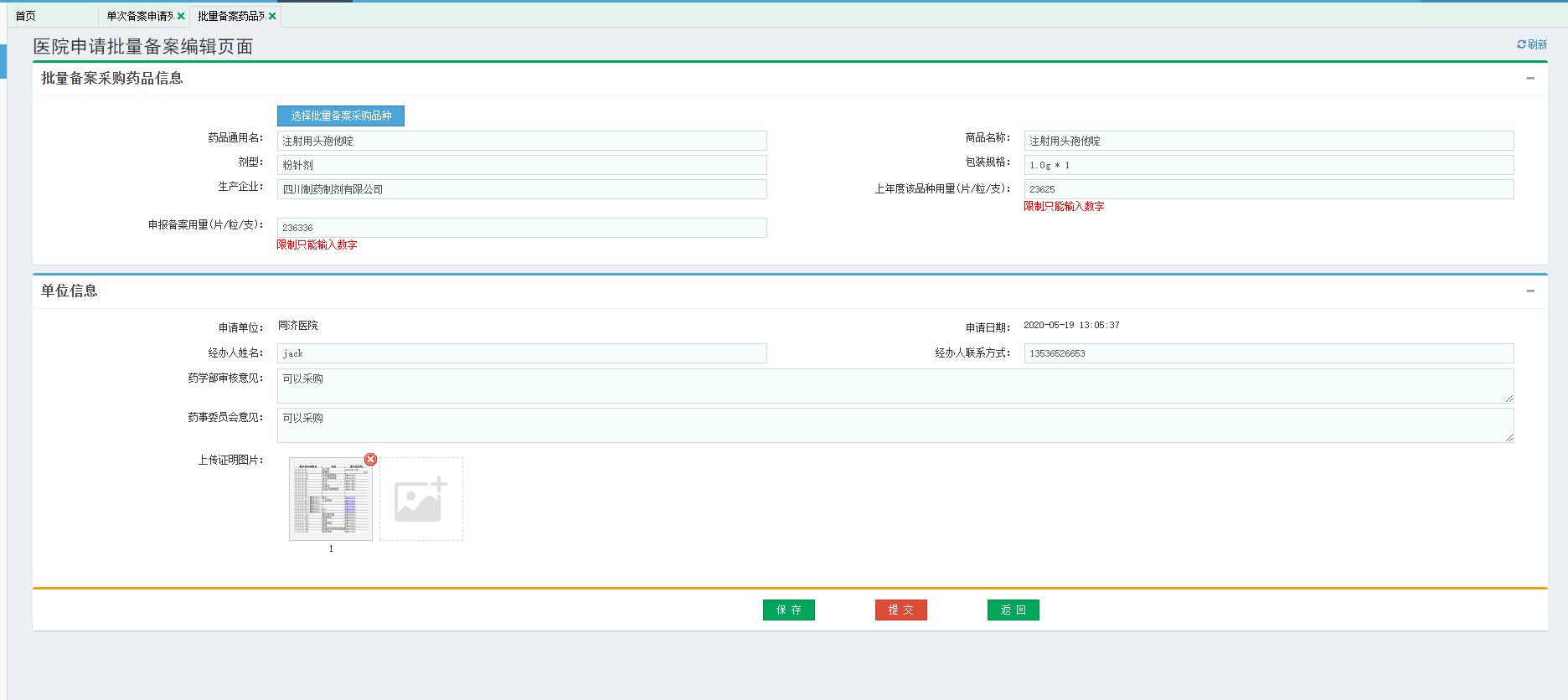Focus the 药品通用名 input field
This screenshot has width=1568, height=700.
tap(521, 141)
